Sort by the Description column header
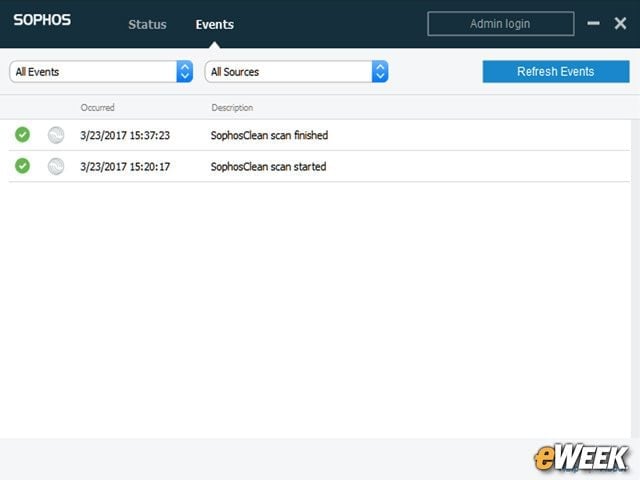The width and height of the screenshot is (640, 480). click(x=232, y=108)
